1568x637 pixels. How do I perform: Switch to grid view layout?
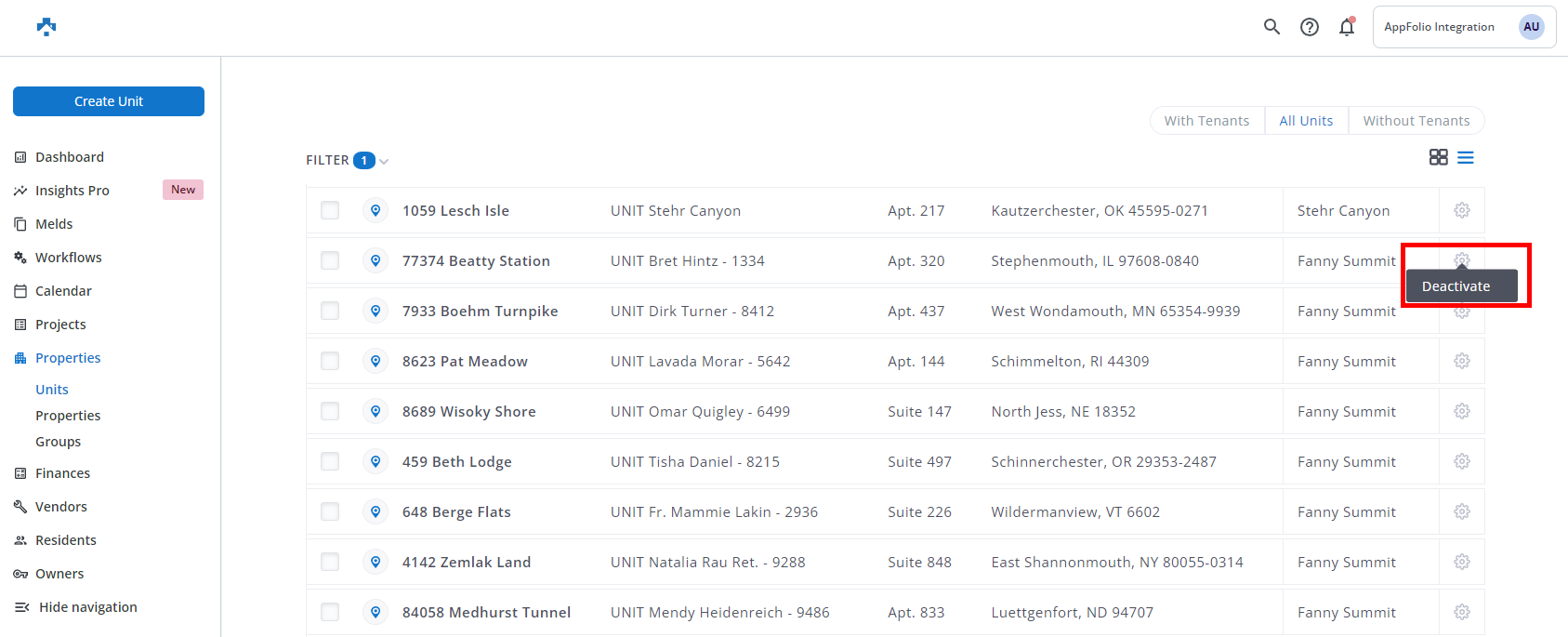1438,157
